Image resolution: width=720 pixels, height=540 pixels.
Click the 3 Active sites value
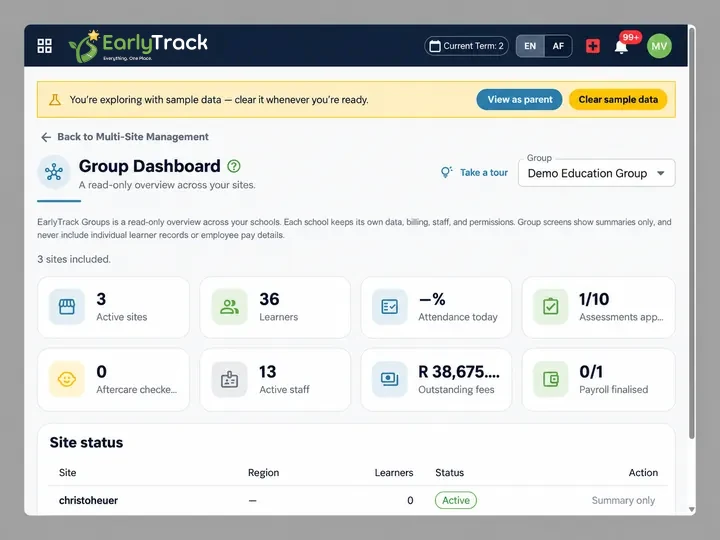point(101,299)
